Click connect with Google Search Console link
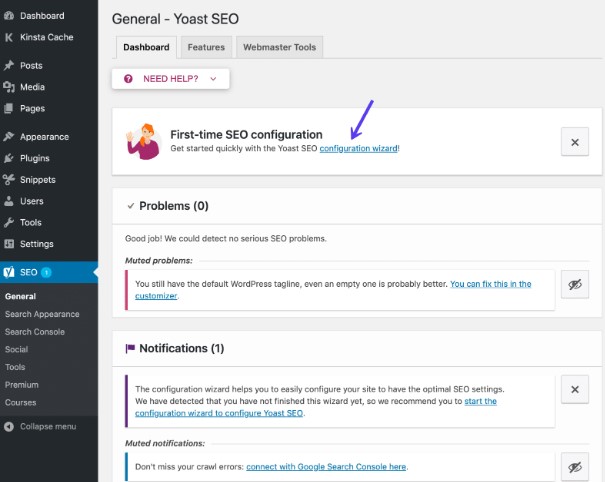This screenshot has height=482, width=605. pyautogui.click(x=327, y=467)
